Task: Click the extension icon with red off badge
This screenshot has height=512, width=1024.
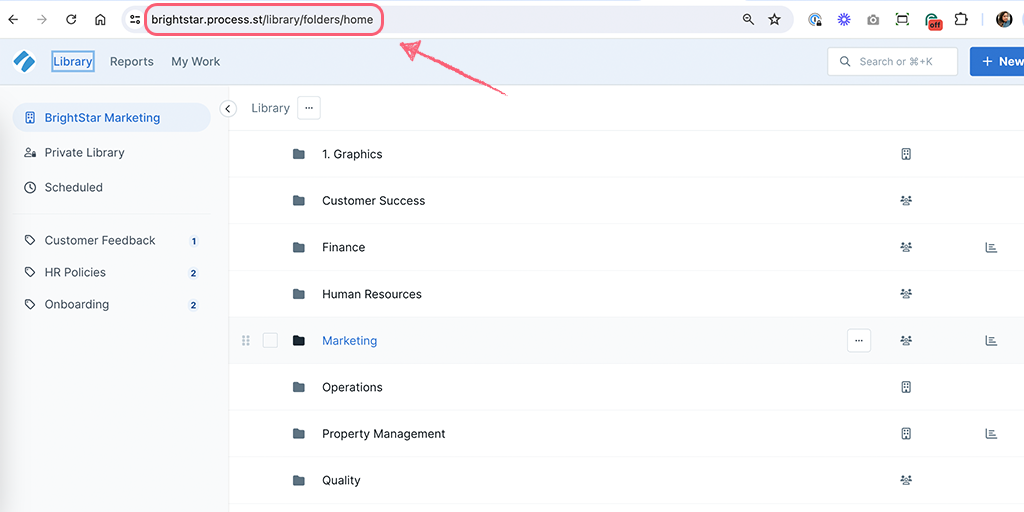Action: pos(933,20)
